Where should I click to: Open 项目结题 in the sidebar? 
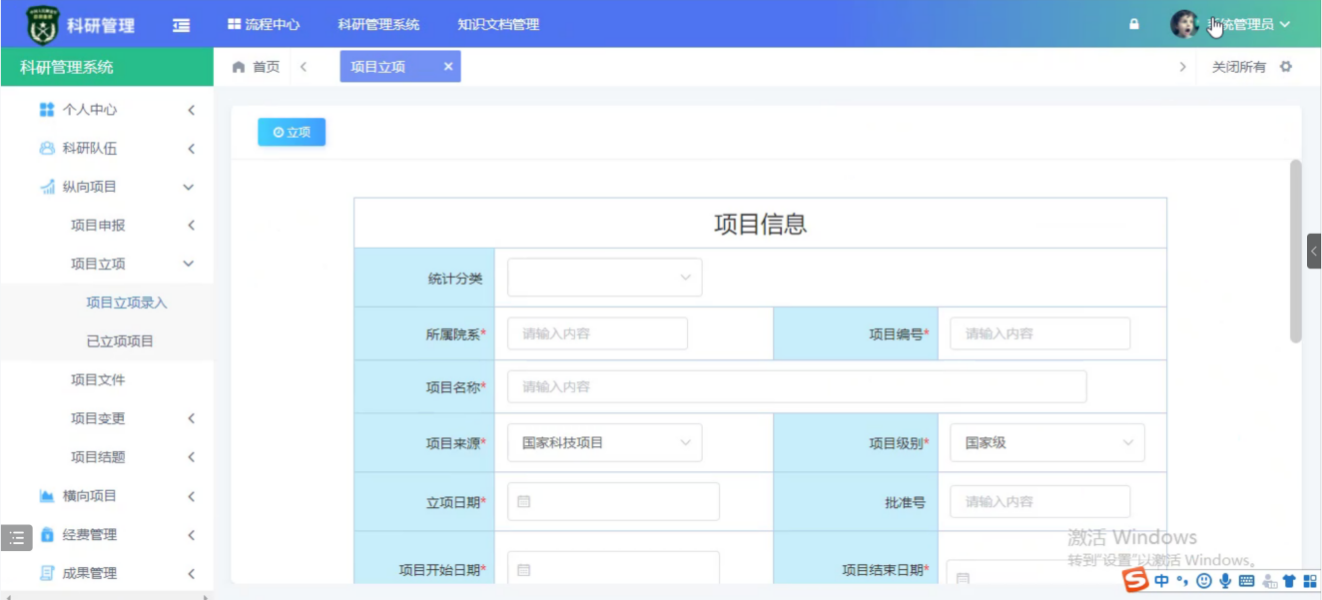tap(98, 457)
